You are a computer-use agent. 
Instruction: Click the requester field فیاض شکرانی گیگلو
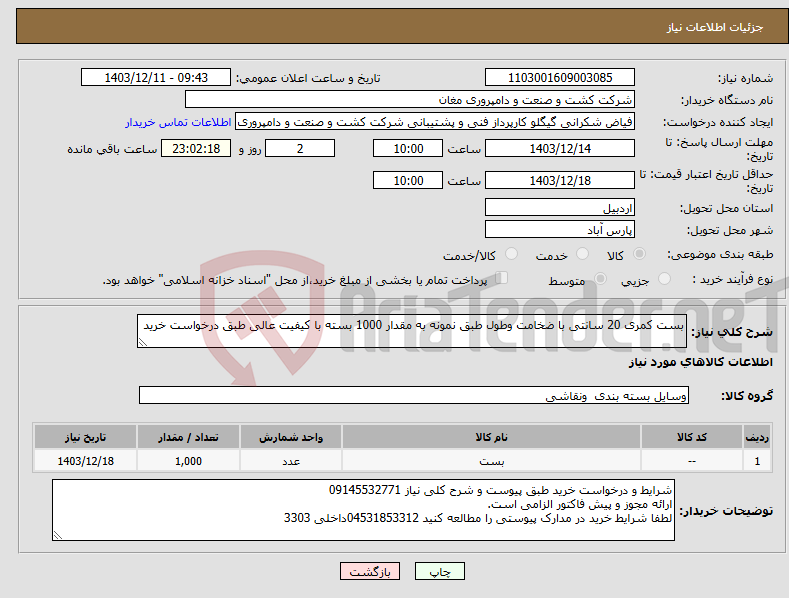click(x=435, y=122)
